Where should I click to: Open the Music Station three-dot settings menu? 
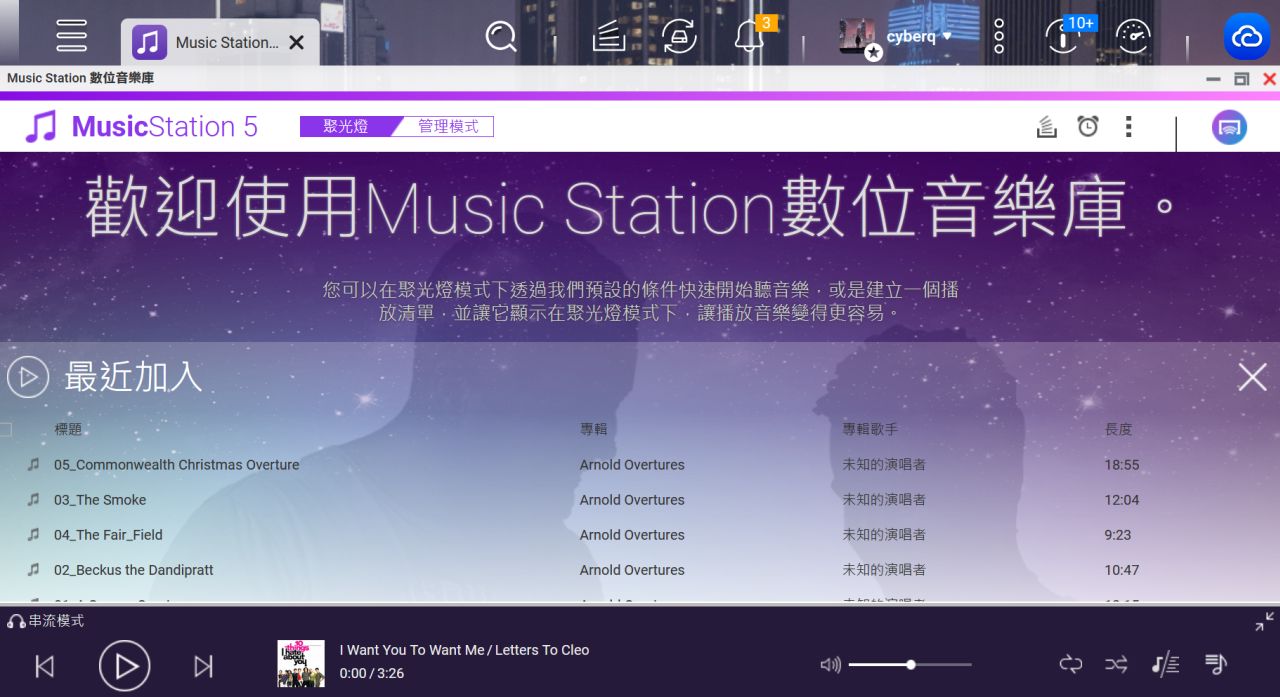(x=1128, y=127)
